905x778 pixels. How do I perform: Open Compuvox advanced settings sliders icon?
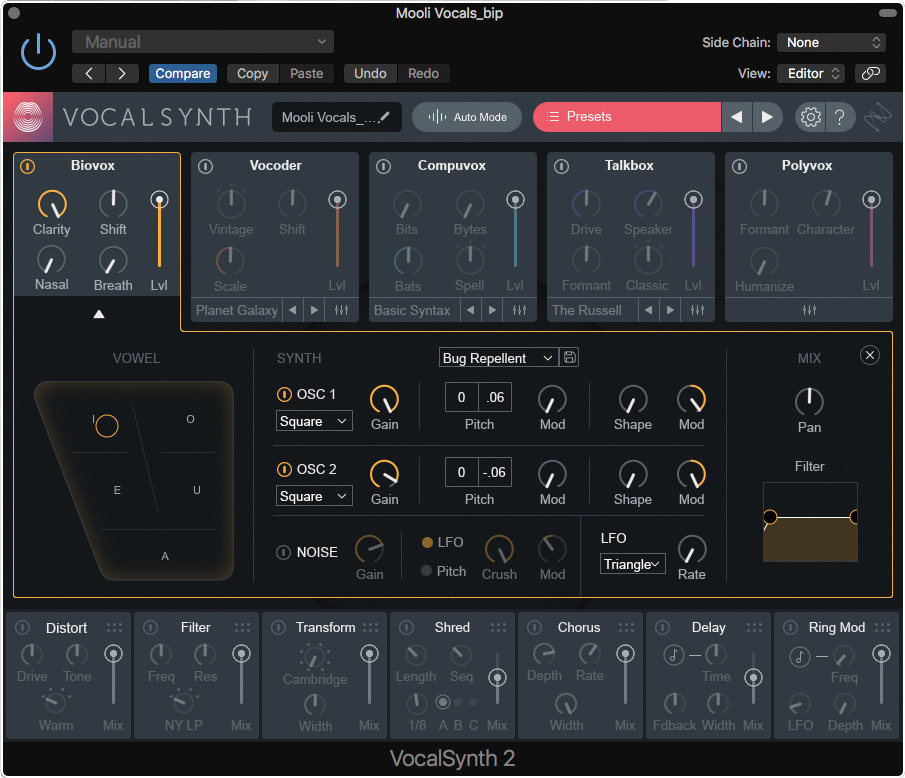click(519, 310)
